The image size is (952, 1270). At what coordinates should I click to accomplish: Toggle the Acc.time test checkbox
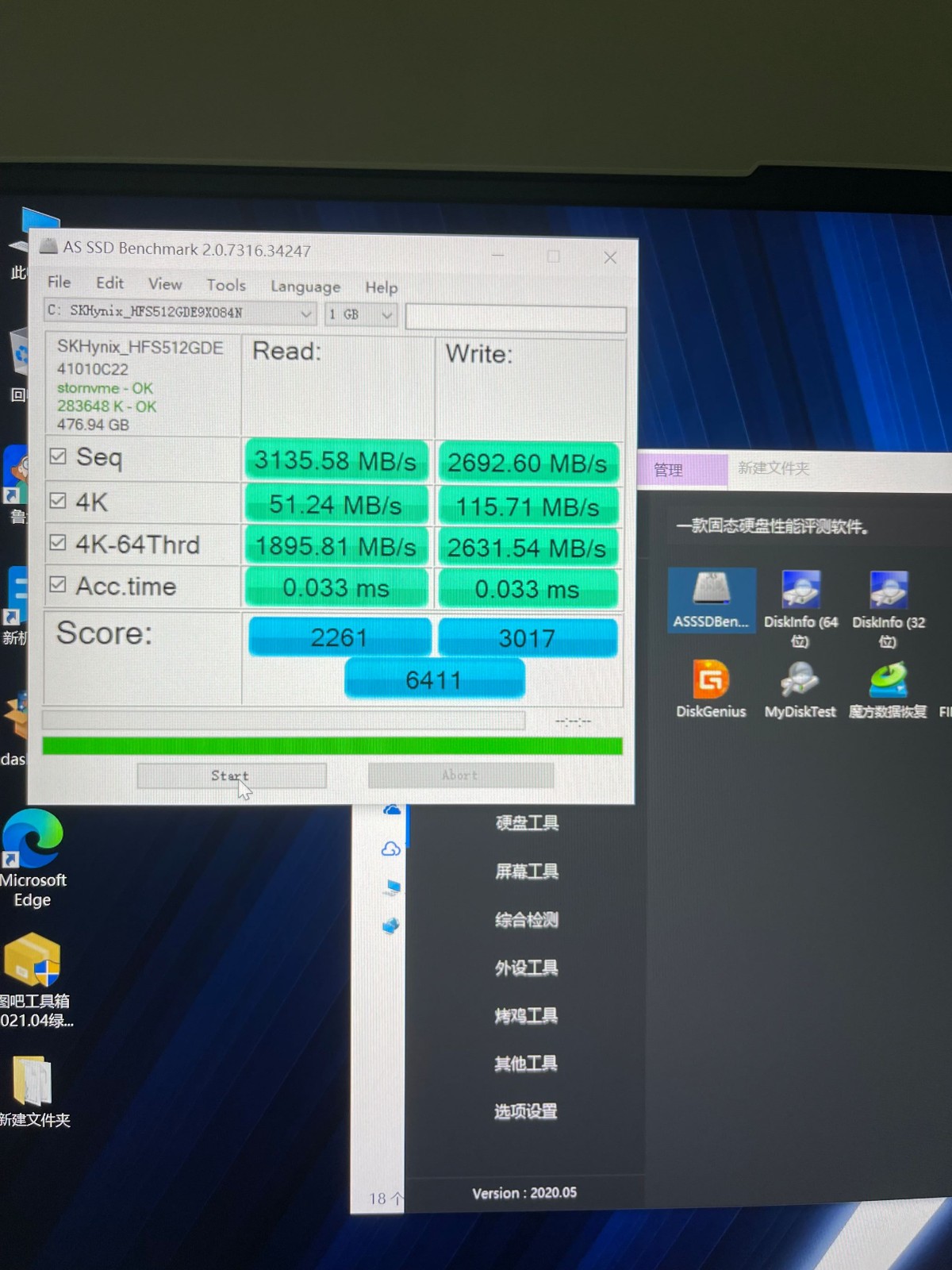coord(57,584)
